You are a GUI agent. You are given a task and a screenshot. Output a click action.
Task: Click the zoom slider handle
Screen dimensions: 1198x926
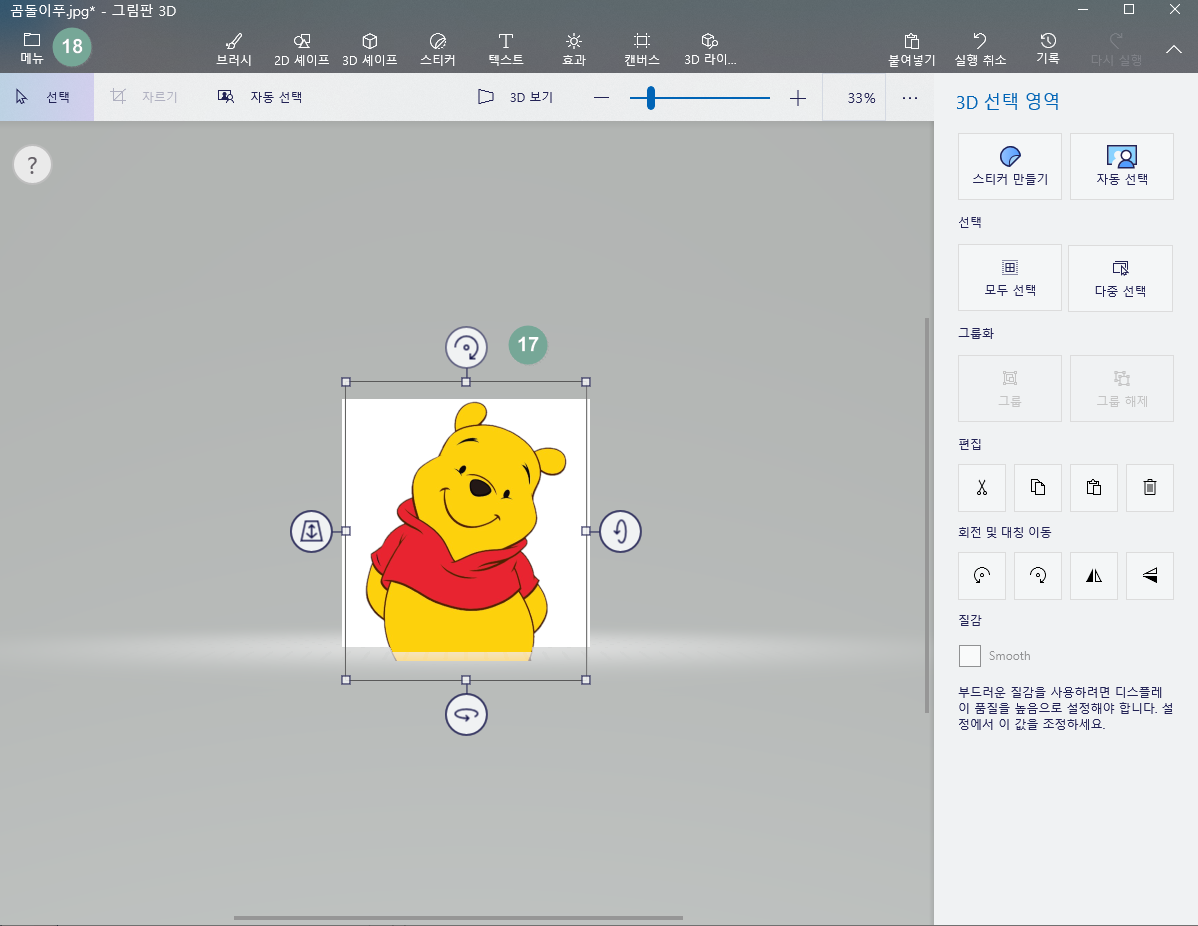651,98
